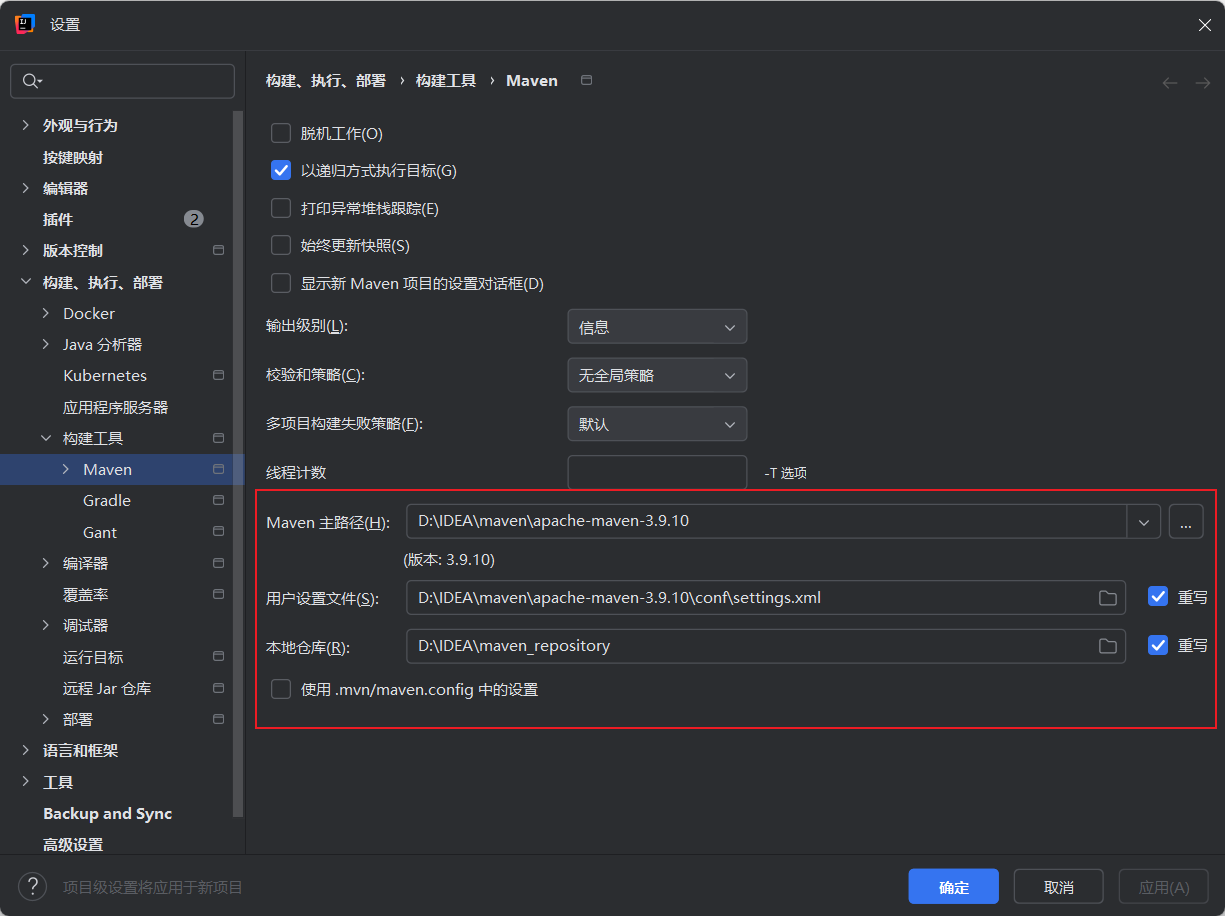Click the project-level icon beside 运行目标
The image size is (1225, 916).
coord(218,657)
